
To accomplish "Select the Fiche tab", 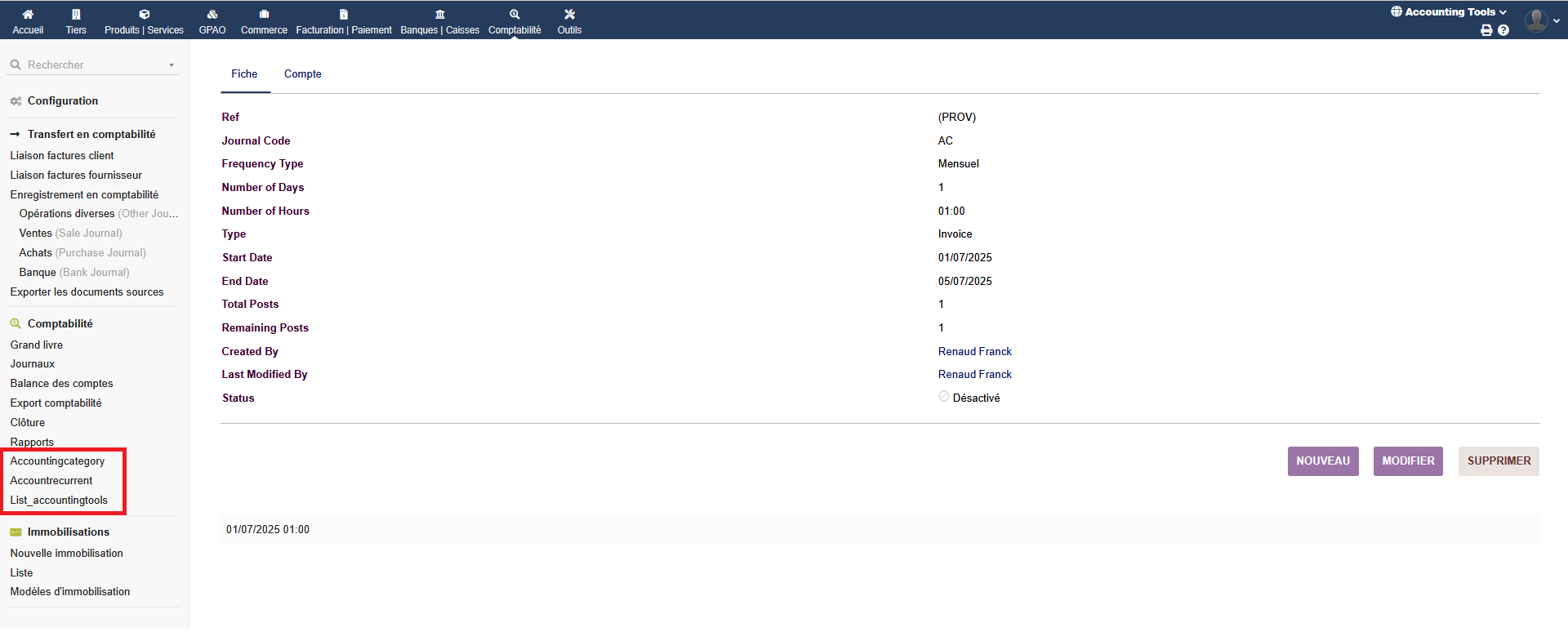I will [x=244, y=74].
